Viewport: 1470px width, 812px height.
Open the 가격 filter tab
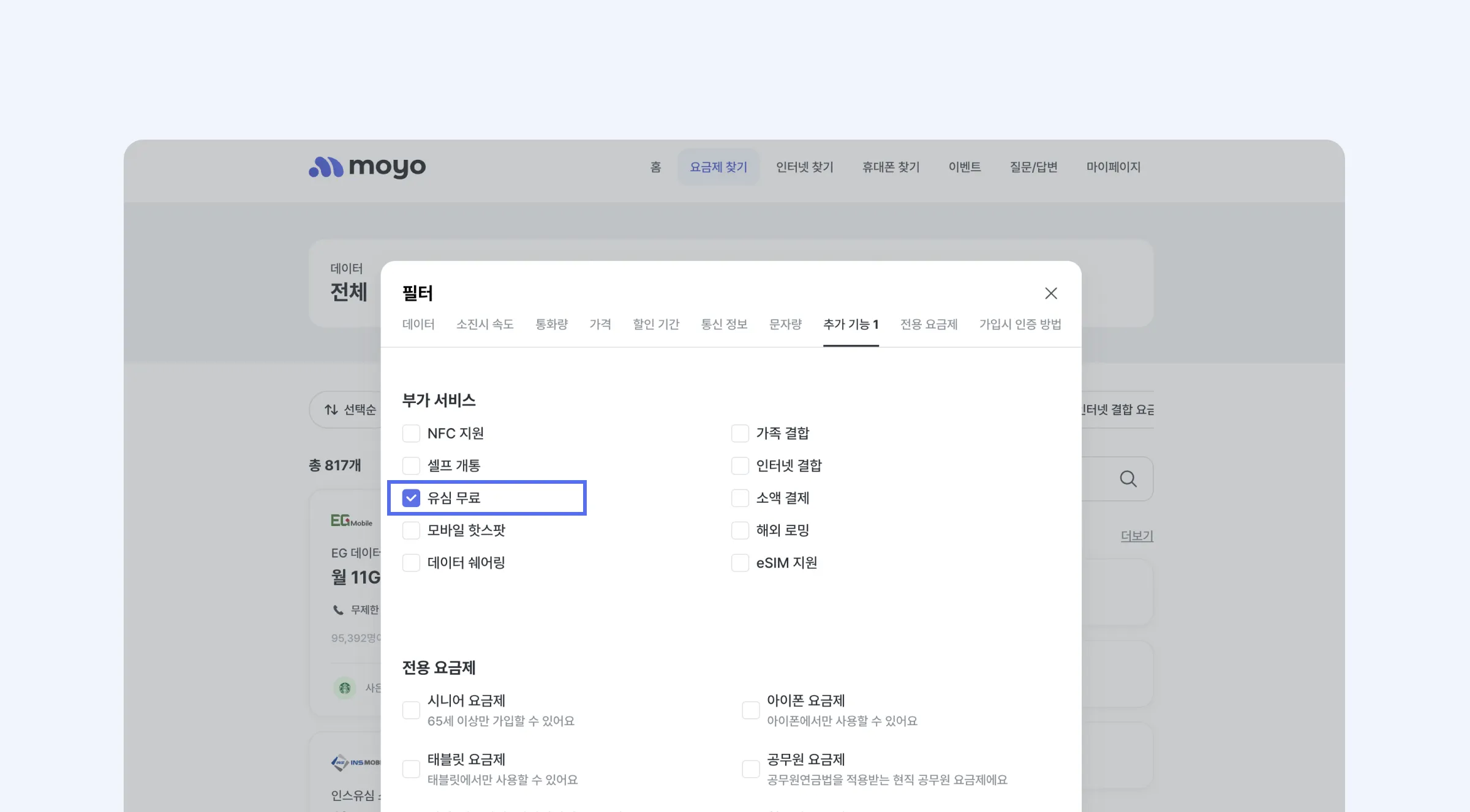[x=600, y=325]
